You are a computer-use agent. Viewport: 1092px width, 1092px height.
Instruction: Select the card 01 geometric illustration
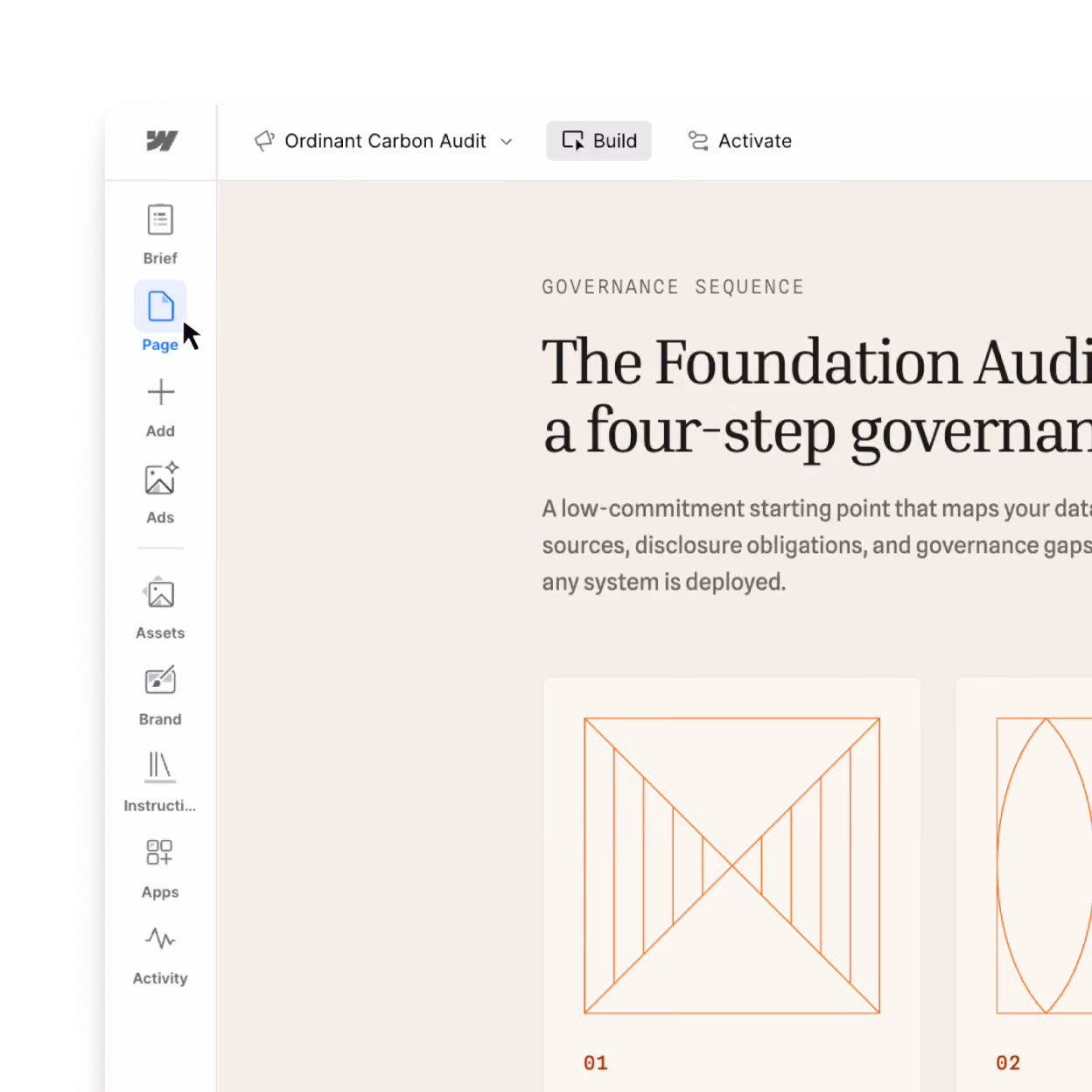[x=731, y=866]
